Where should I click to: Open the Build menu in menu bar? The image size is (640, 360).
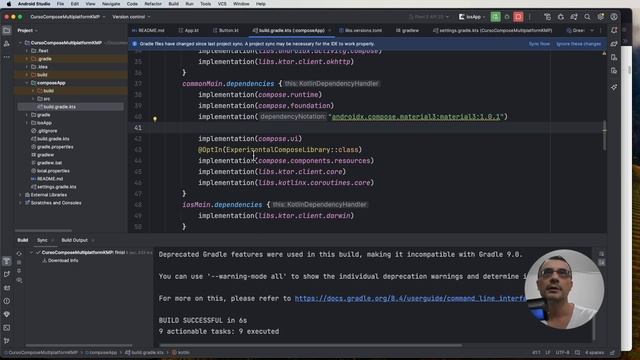(x=173, y=4)
